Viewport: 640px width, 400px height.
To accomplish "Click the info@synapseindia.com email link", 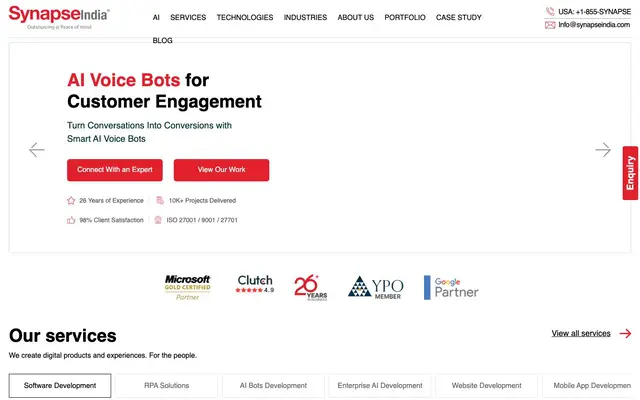I will (x=594, y=25).
